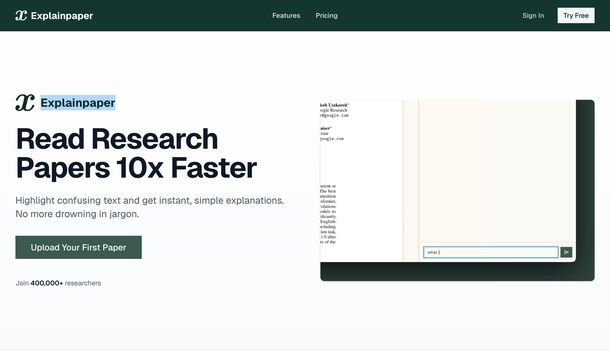This screenshot has width=610, height=363.
Task: Select the highlighted Explainpaper hero text
Action: click(78, 103)
